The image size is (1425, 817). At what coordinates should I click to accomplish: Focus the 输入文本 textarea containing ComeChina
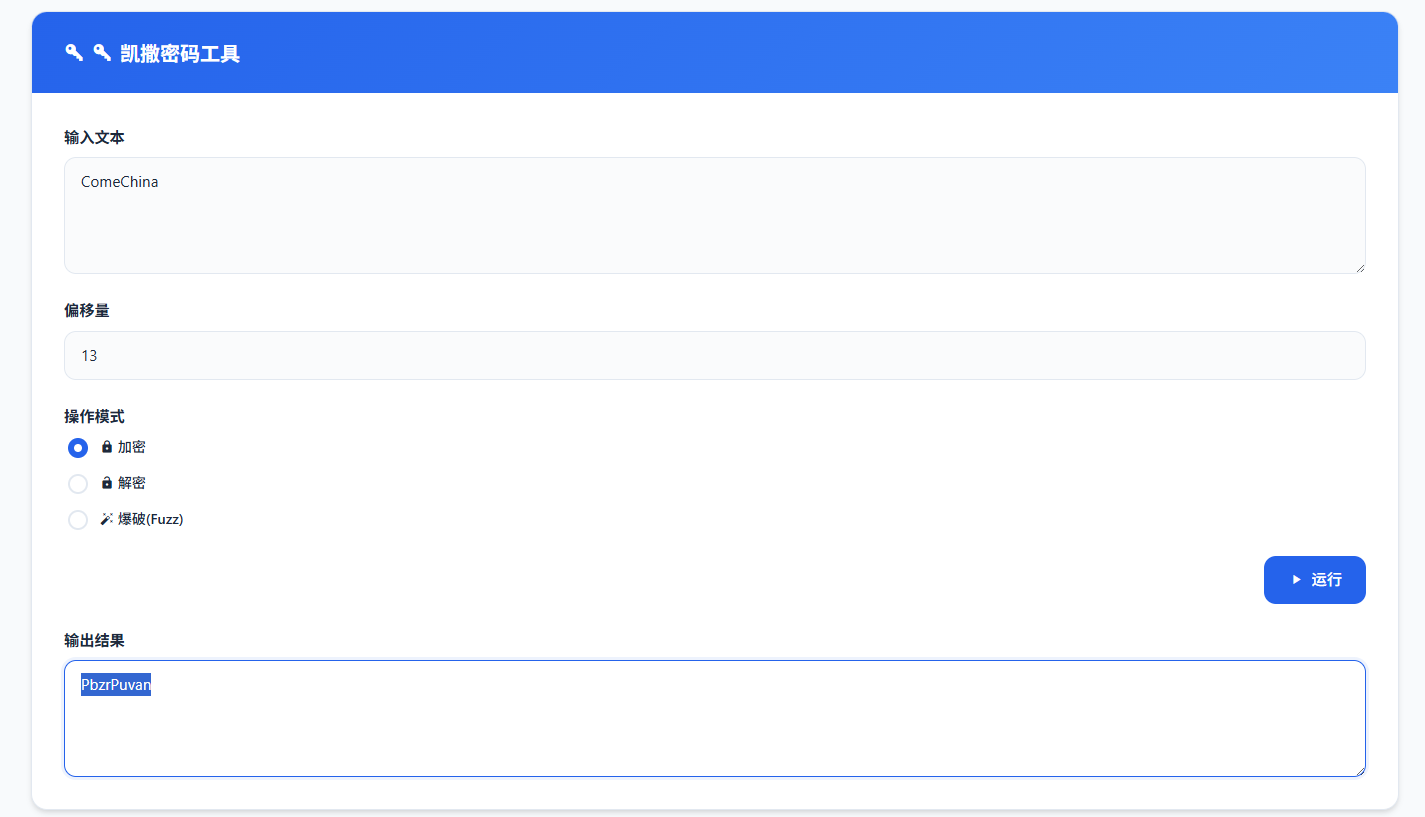(x=714, y=215)
